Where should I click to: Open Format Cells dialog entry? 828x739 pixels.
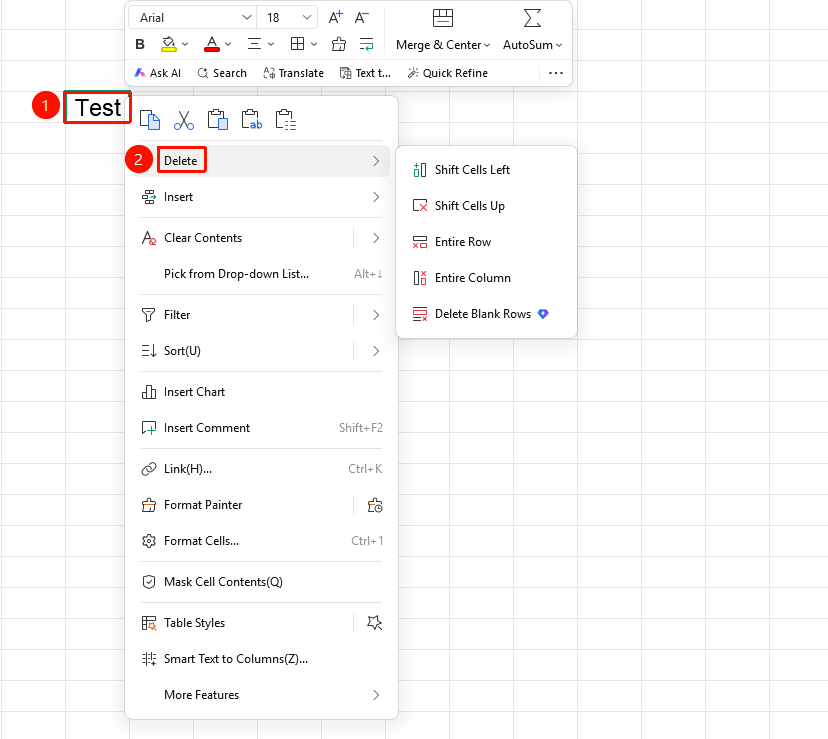[x=261, y=541]
